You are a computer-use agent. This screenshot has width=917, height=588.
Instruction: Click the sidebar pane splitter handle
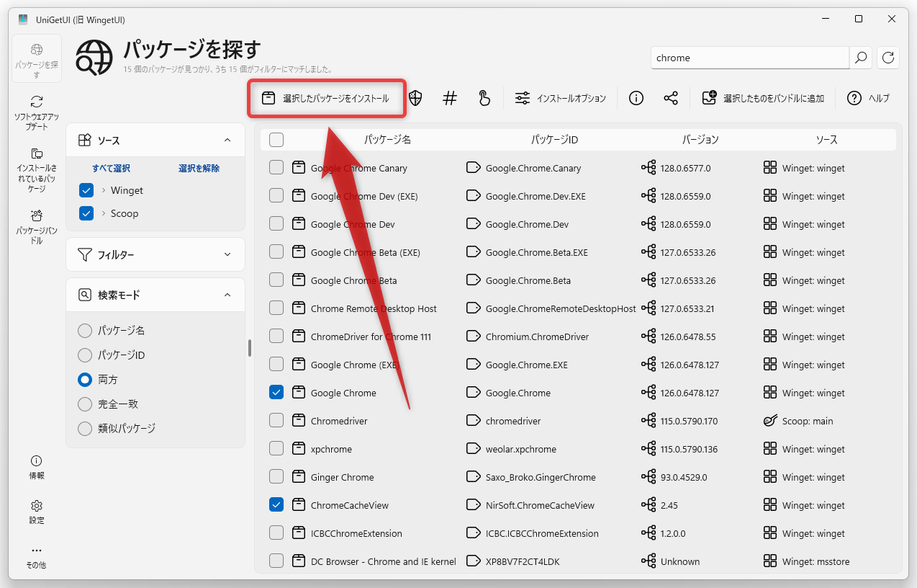click(x=250, y=348)
